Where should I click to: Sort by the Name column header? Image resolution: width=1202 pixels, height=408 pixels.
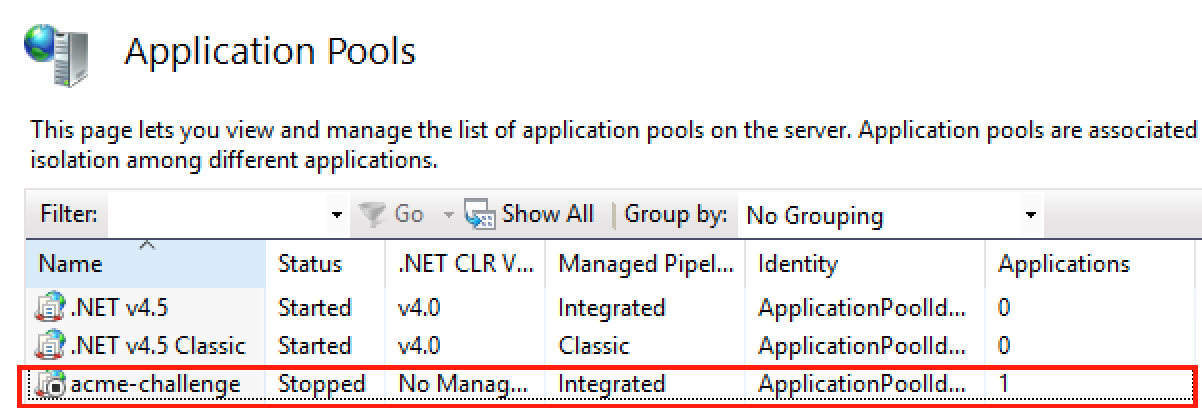[148, 264]
